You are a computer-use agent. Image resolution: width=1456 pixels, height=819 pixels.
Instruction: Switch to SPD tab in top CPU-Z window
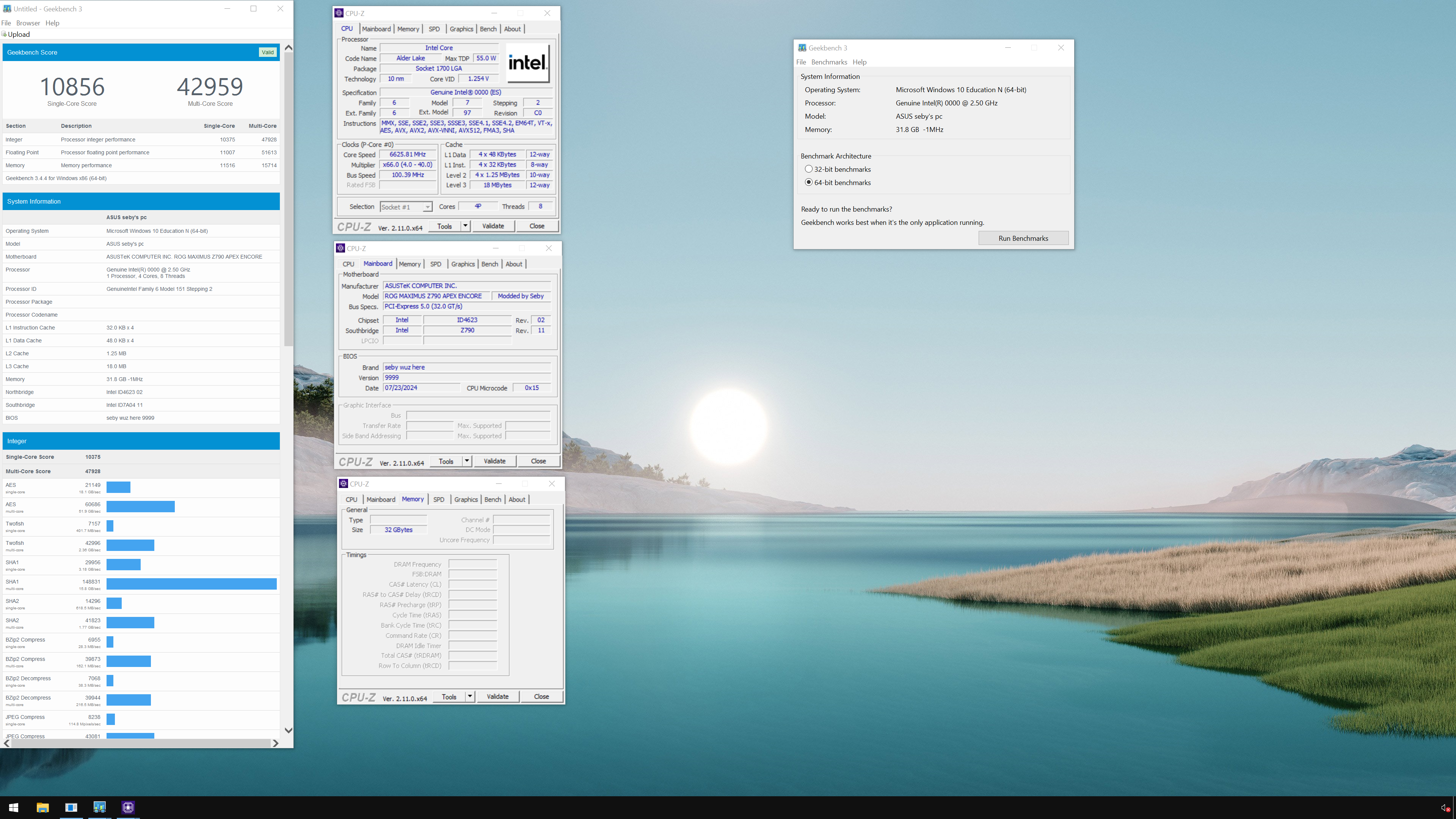[434, 29]
